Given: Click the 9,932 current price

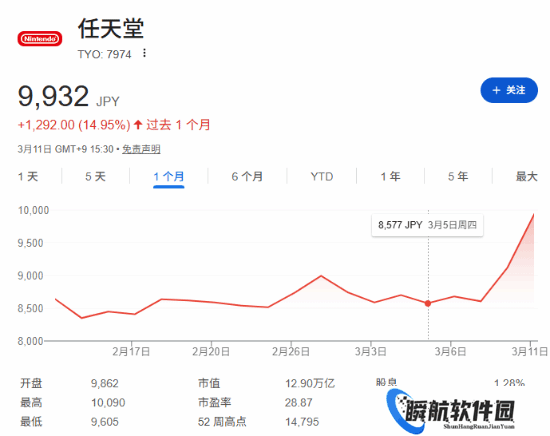Looking at the screenshot, I should pyautogui.click(x=53, y=96).
